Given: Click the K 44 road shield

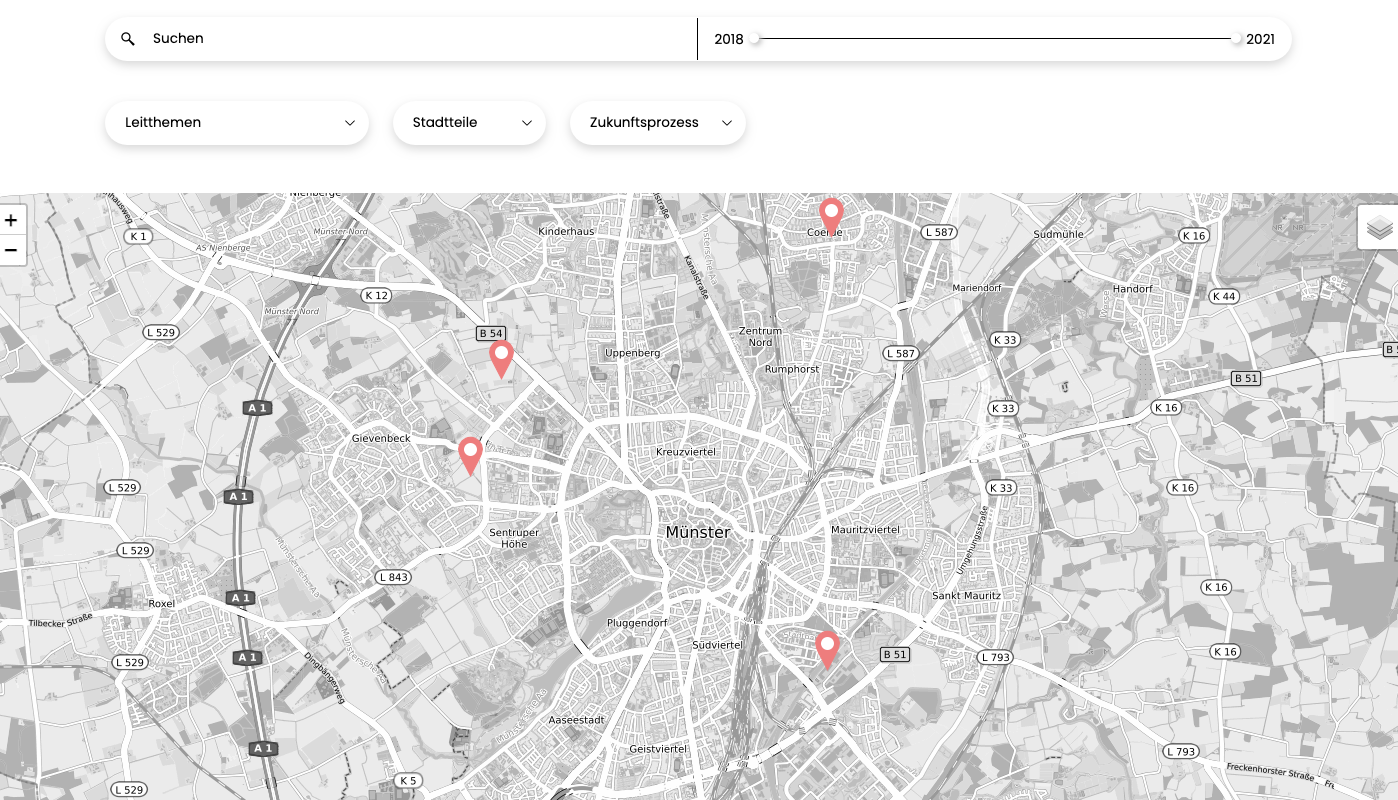Looking at the screenshot, I should click(x=1224, y=296).
